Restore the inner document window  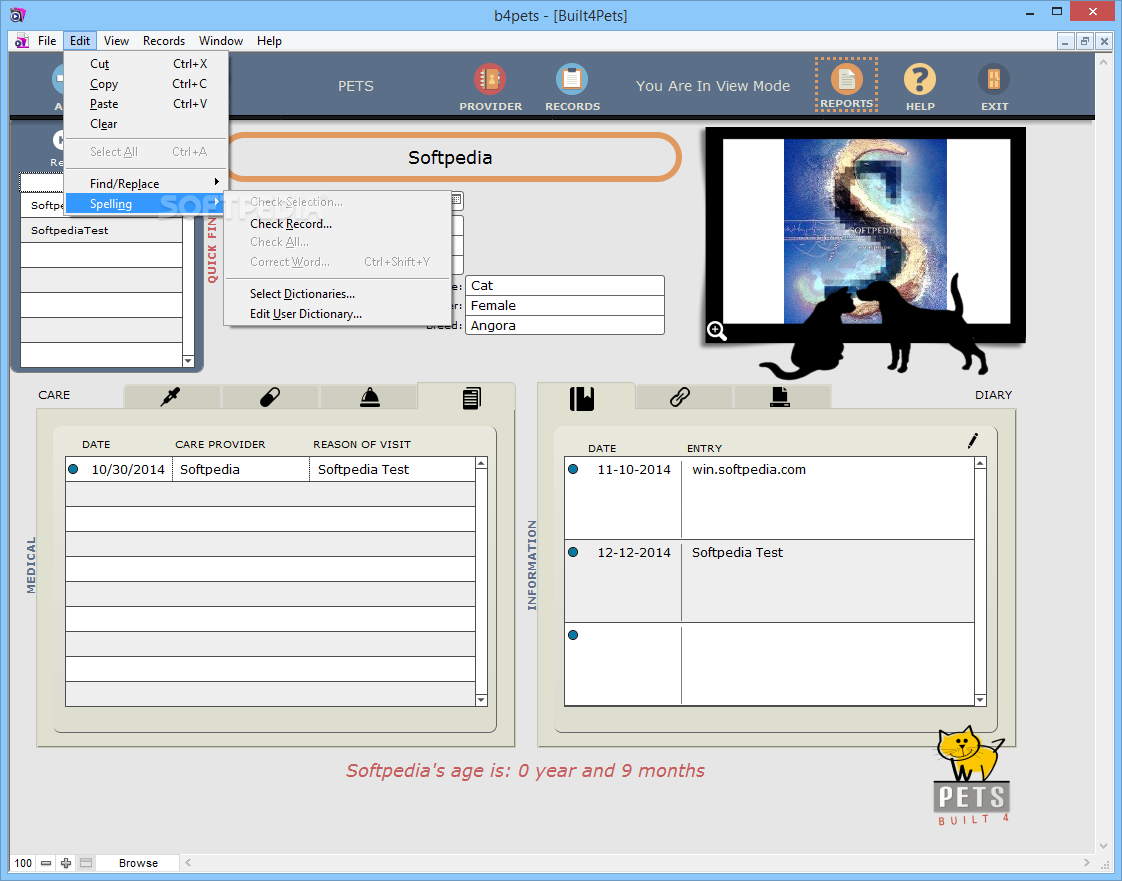[x=1084, y=42]
